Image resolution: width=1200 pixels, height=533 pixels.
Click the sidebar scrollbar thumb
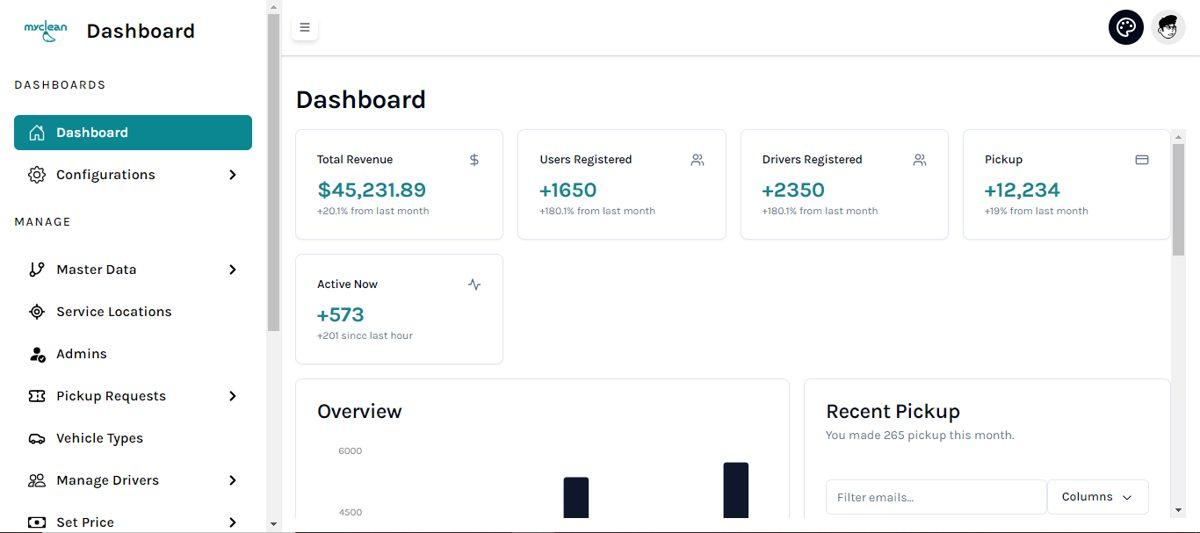[274, 172]
